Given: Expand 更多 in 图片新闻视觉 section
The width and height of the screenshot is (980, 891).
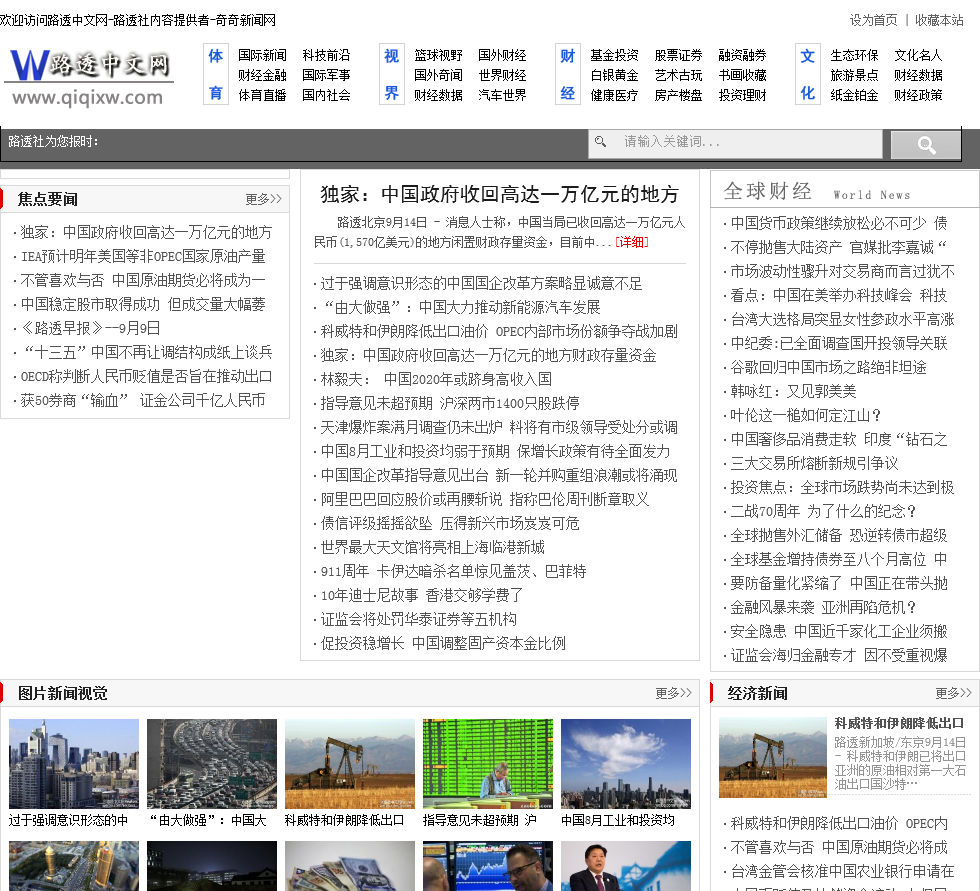Looking at the screenshot, I should 673,693.
